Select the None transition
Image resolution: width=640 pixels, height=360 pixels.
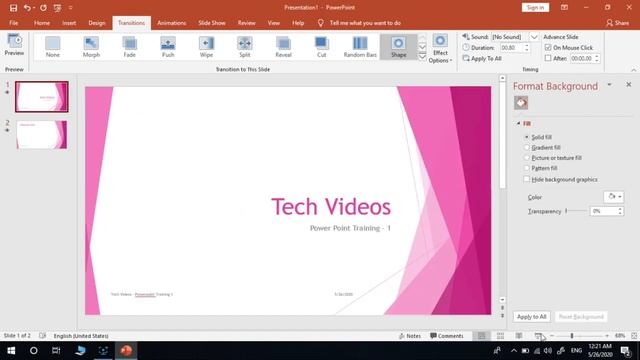53,47
